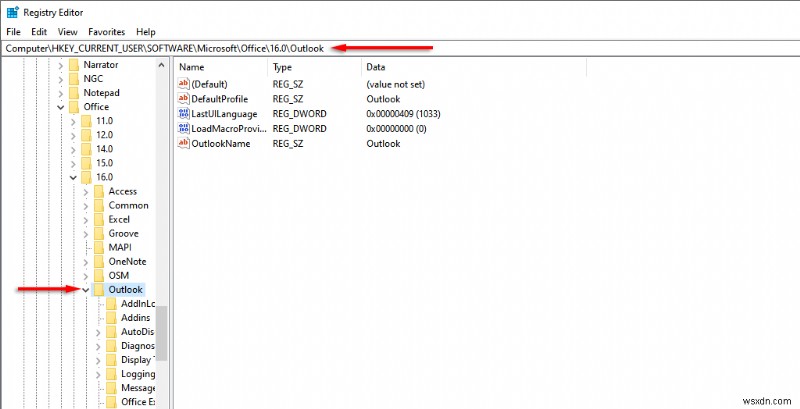Expand the NGC key
This screenshot has height=409, width=800.
pos(61,79)
